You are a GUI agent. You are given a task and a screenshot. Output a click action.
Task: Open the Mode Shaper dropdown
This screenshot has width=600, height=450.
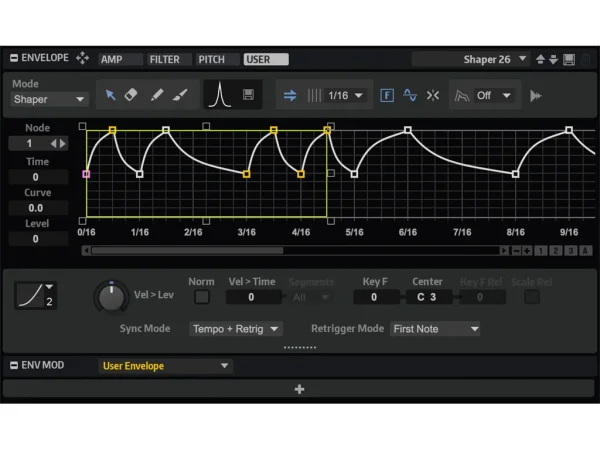click(x=50, y=99)
